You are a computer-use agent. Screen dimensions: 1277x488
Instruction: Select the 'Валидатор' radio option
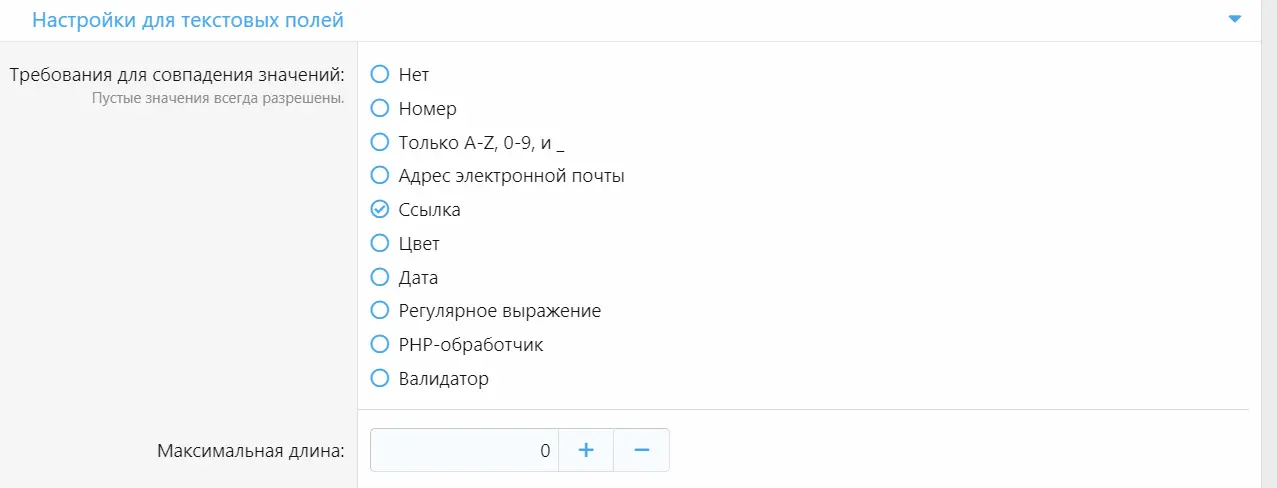[379, 379]
